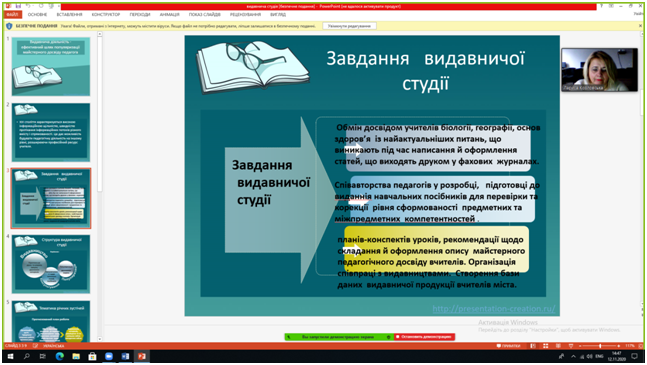Select slide 3 thumbnail
The image size is (647, 365).
click(x=51, y=198)
